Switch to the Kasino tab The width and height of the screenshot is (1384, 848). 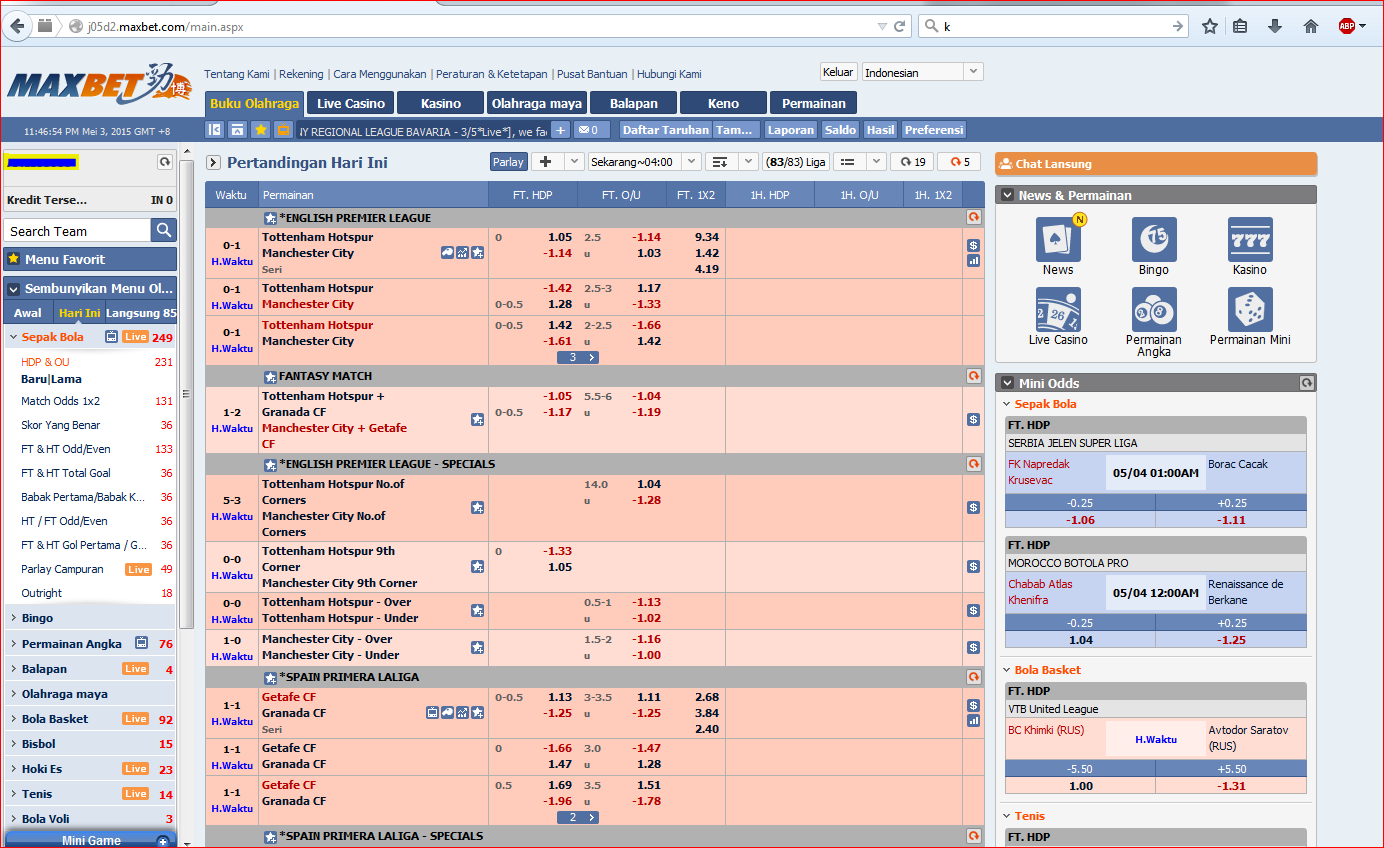pos(441,103)
